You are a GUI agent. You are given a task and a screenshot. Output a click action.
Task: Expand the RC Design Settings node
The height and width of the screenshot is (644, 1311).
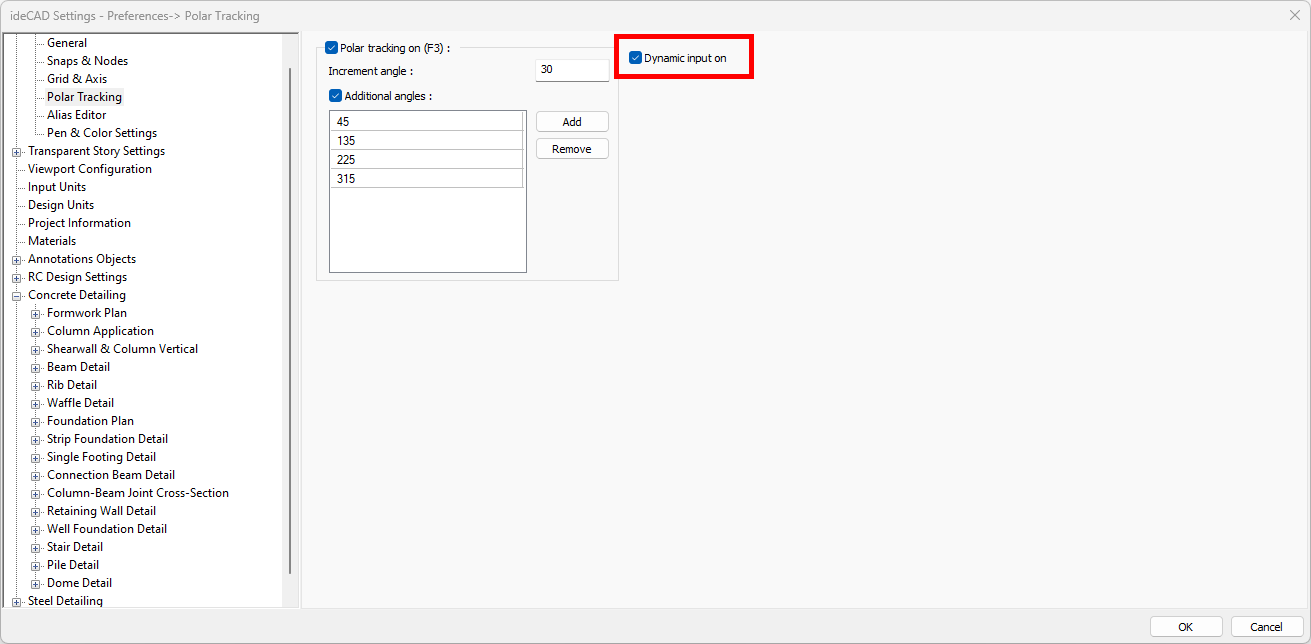pyautogui.click(x=17, y=278)
